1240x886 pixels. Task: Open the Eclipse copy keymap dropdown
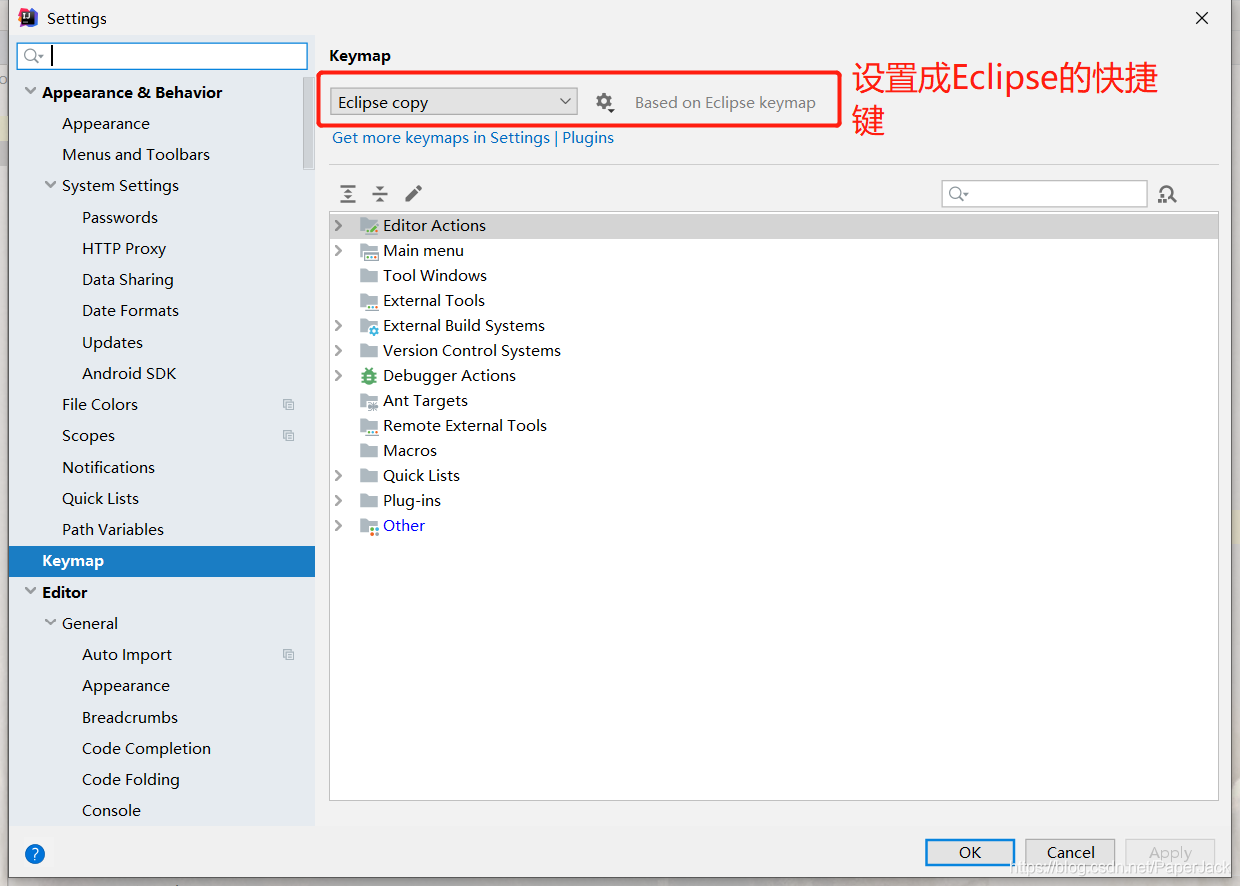454,102
